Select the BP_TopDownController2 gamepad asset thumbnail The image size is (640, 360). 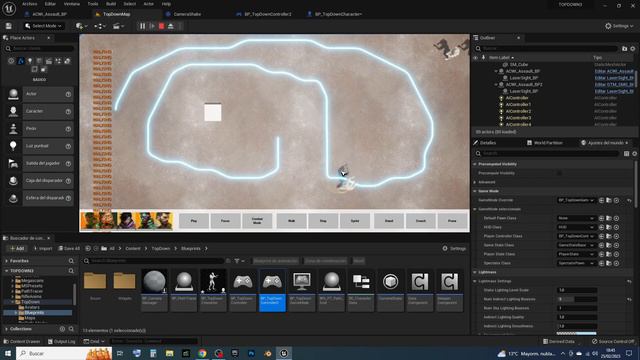(x=272, y=282)
